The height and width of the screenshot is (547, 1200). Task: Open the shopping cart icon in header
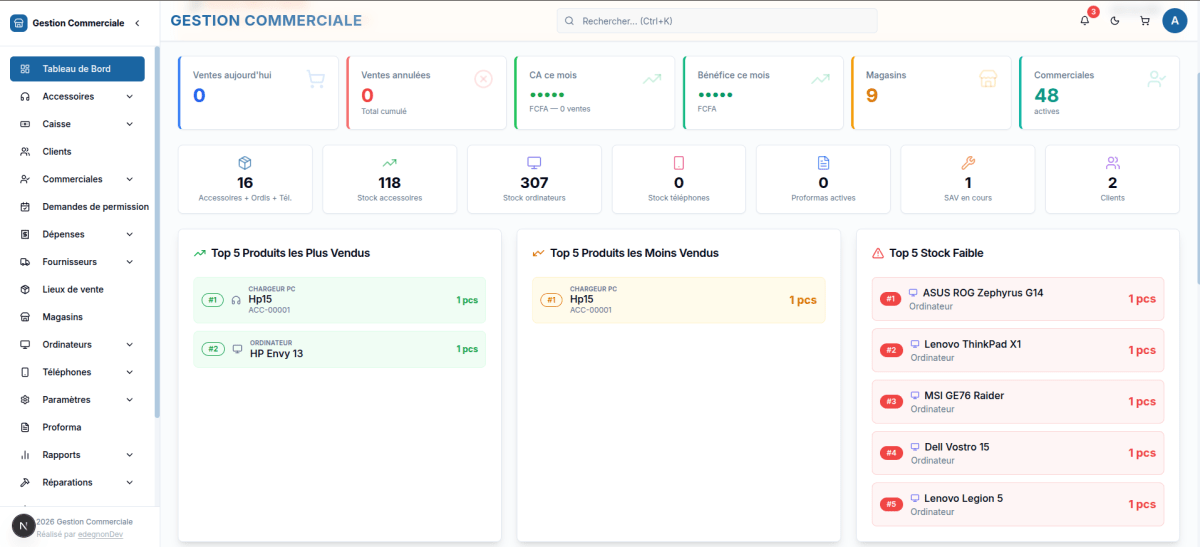click(1145, 20)
